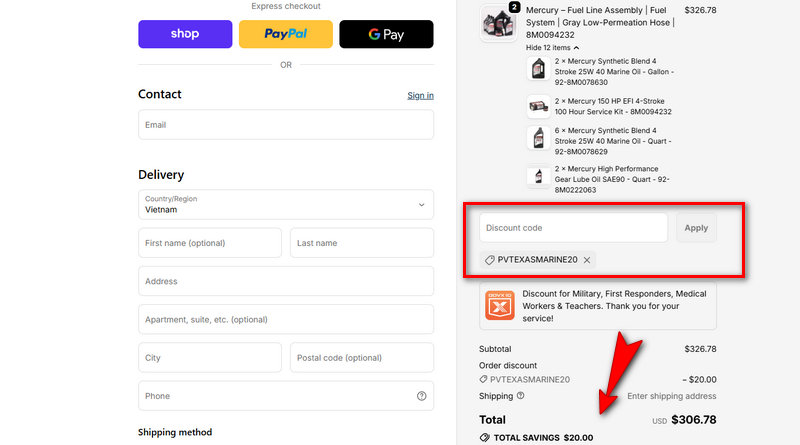Viewport: 800px width, 445px height.
Task: Click the Postal code field
Action: [361, 358]
